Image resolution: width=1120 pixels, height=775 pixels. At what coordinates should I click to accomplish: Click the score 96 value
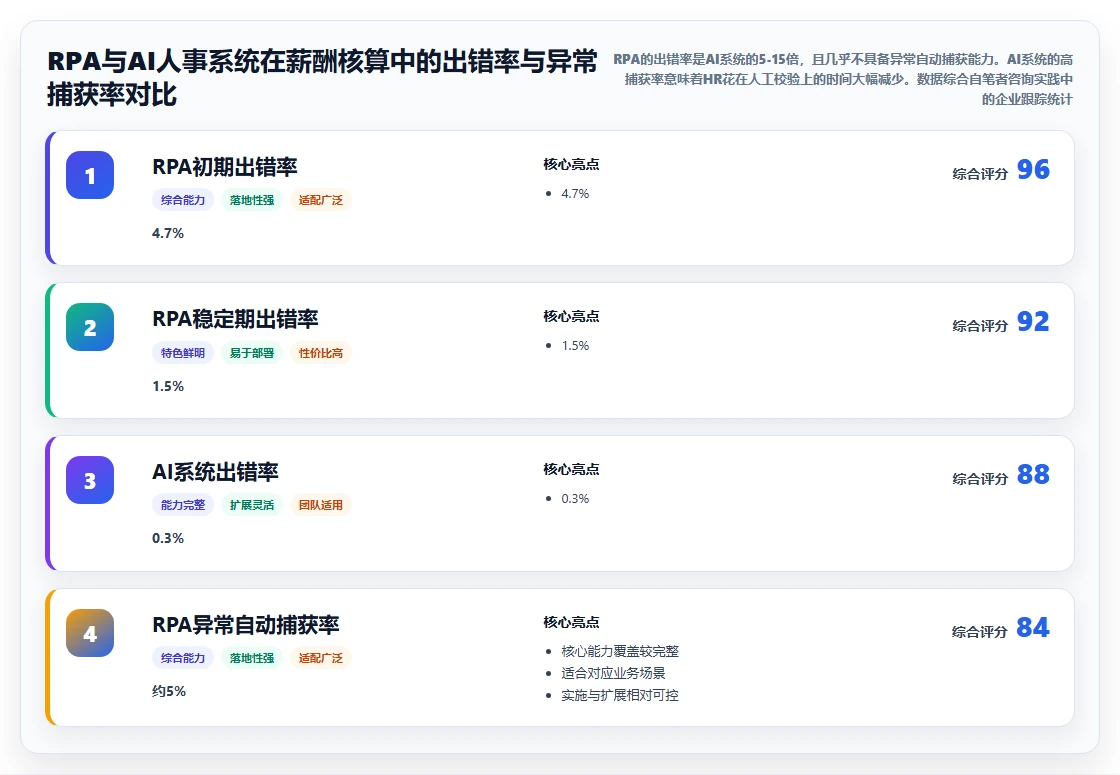pos(1033,169)
